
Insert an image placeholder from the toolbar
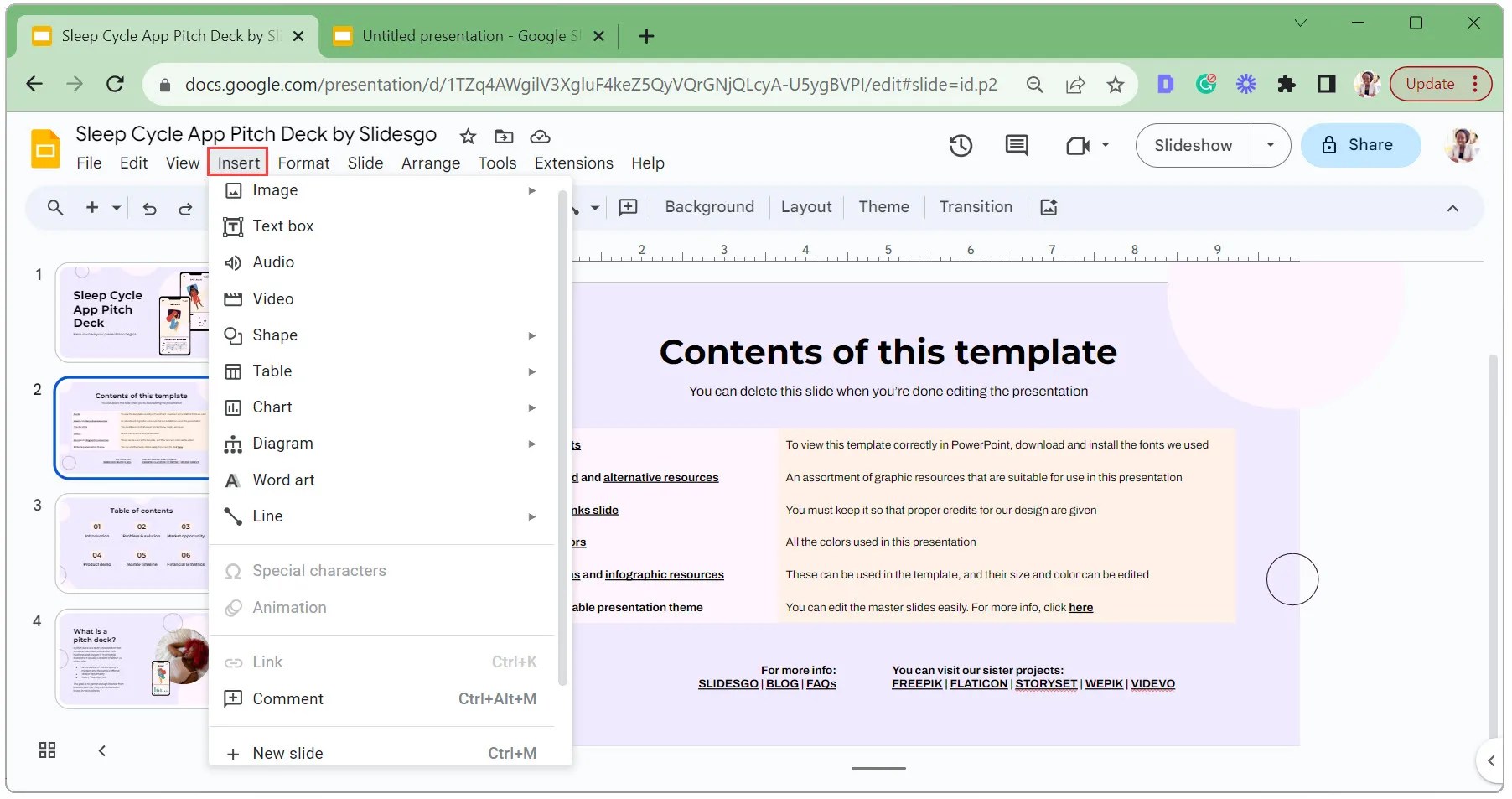coord(1047,207)
